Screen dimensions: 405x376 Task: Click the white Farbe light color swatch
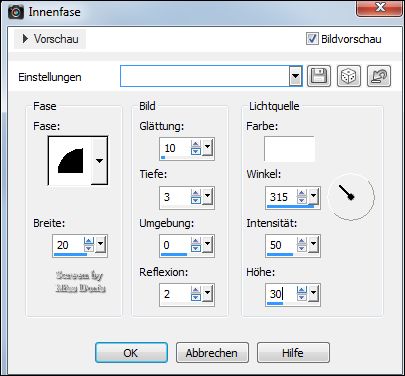289,149
